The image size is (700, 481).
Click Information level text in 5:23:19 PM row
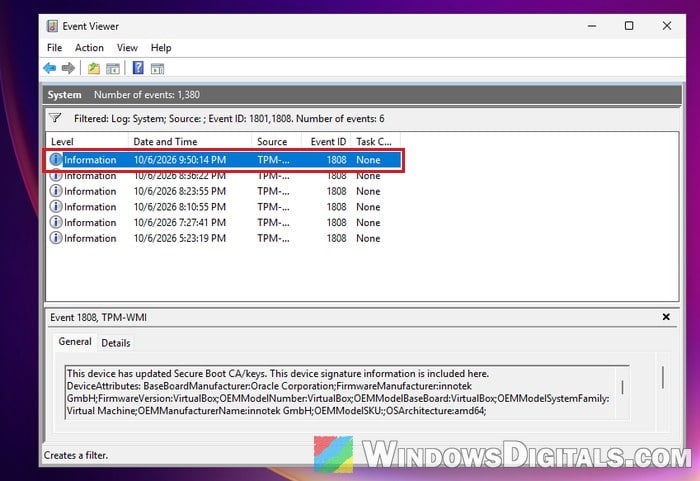click(x=90, y=238)
